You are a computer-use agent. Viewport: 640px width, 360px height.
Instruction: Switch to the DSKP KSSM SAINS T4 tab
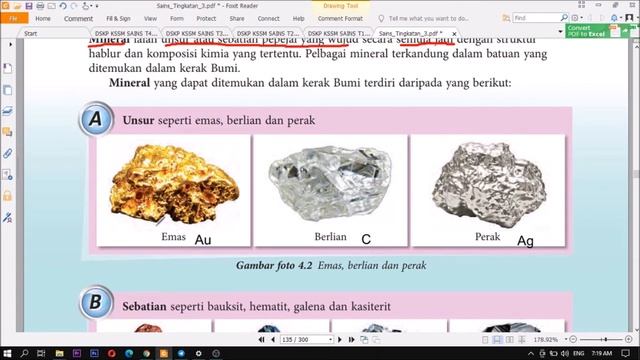point(125,33)
